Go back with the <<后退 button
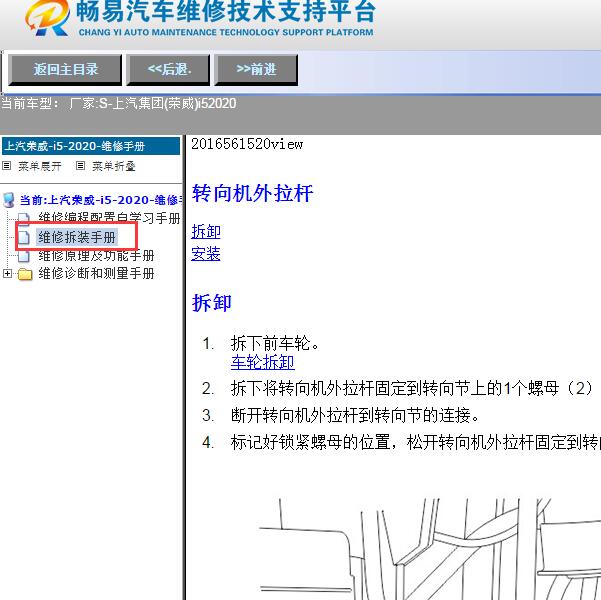The height and width of the screenshot is (600, 601). point(168,69)
